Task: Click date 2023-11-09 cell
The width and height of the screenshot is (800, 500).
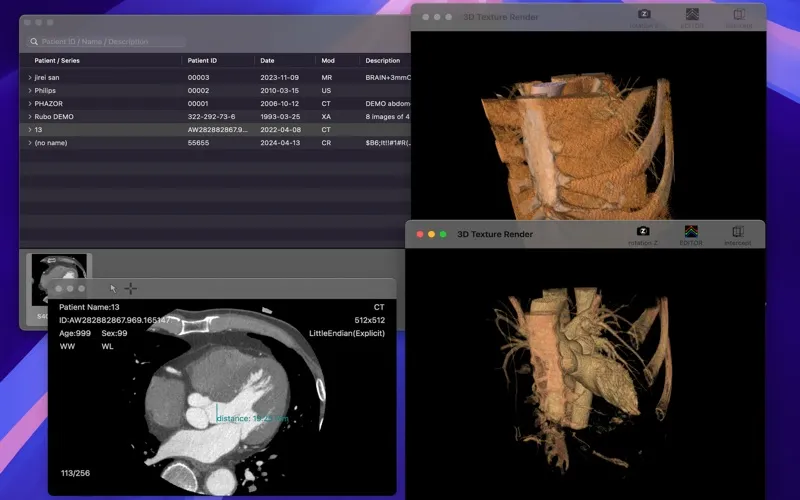Action: coord(280,78)
